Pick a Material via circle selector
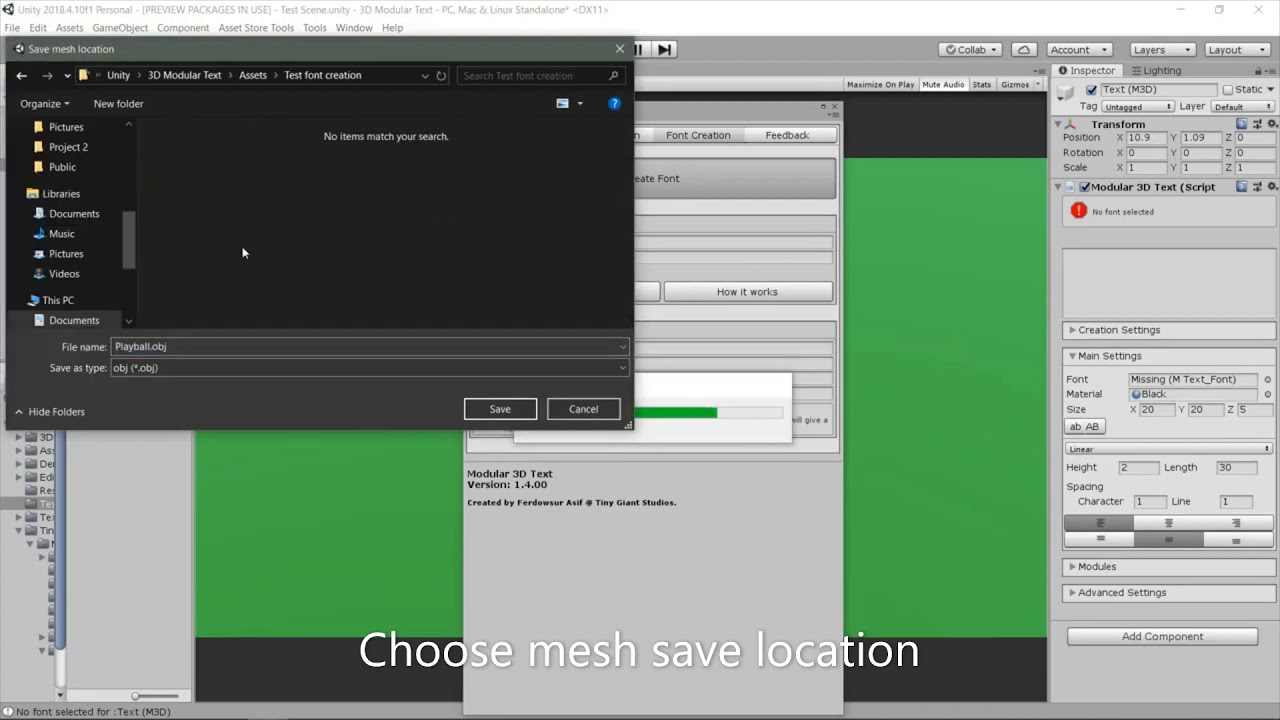The width and height of the screenshot is (1280, 720). (1268, 394)
